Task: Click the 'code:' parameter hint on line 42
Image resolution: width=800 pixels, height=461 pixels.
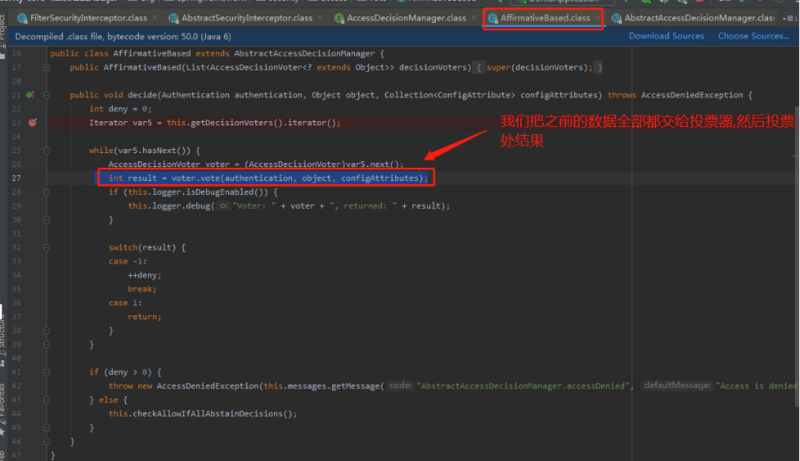Action: pos(401,386)
